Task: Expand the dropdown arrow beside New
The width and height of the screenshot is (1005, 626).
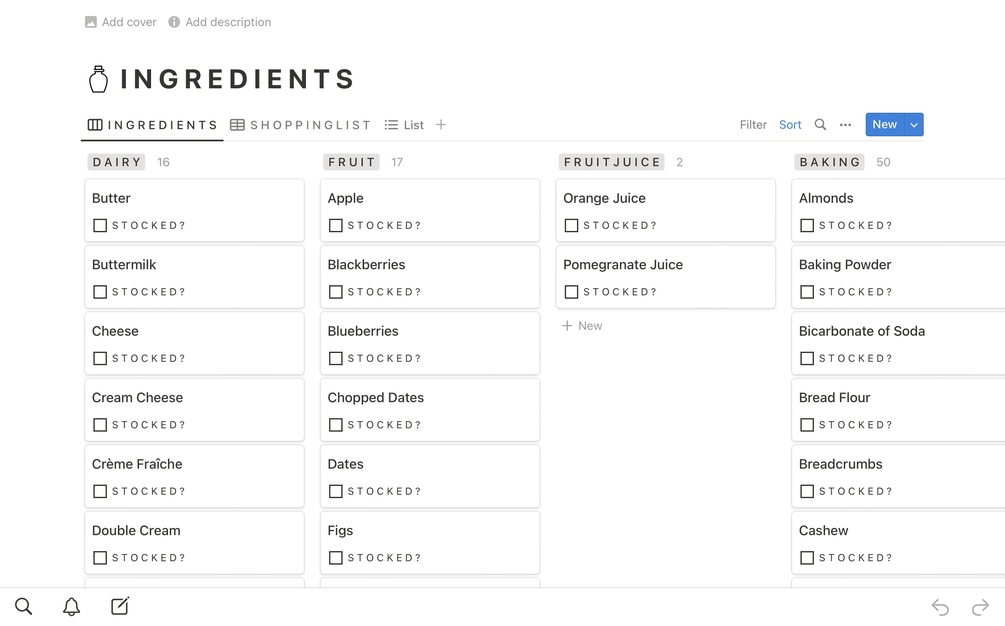Action: click(914, 125)
